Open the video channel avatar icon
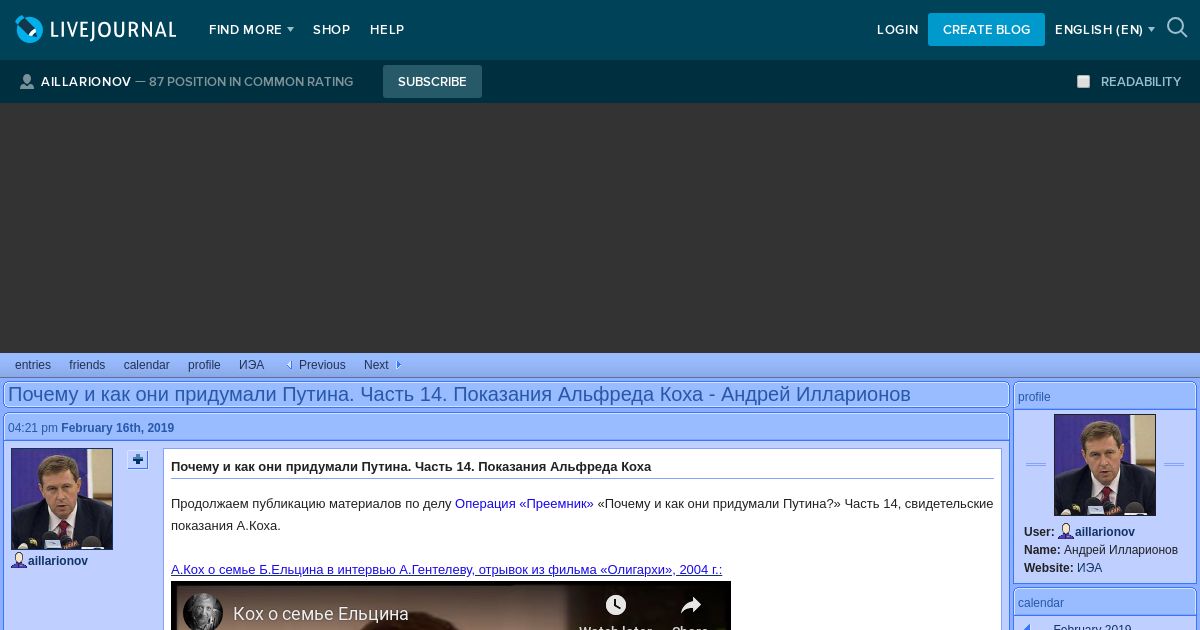This screenshot has width=1200, height=630. pos(203,612)
